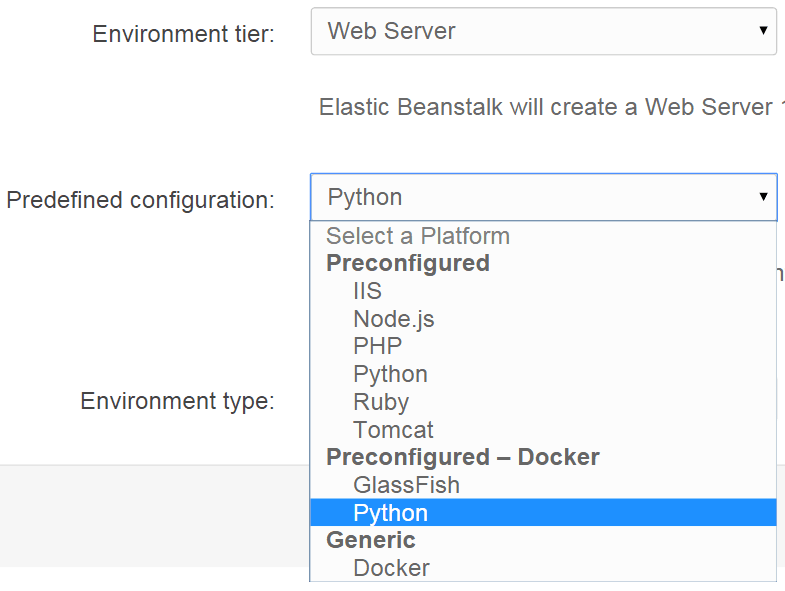The image size is (785, 591).
Task: Choose GlassFish under Preconfigured – Docker
Action: tap(406, 485)
